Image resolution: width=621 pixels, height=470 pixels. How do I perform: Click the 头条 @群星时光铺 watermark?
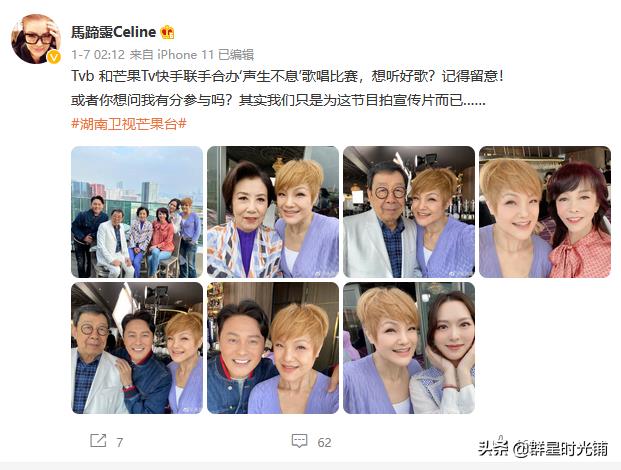tap(543, 448)
